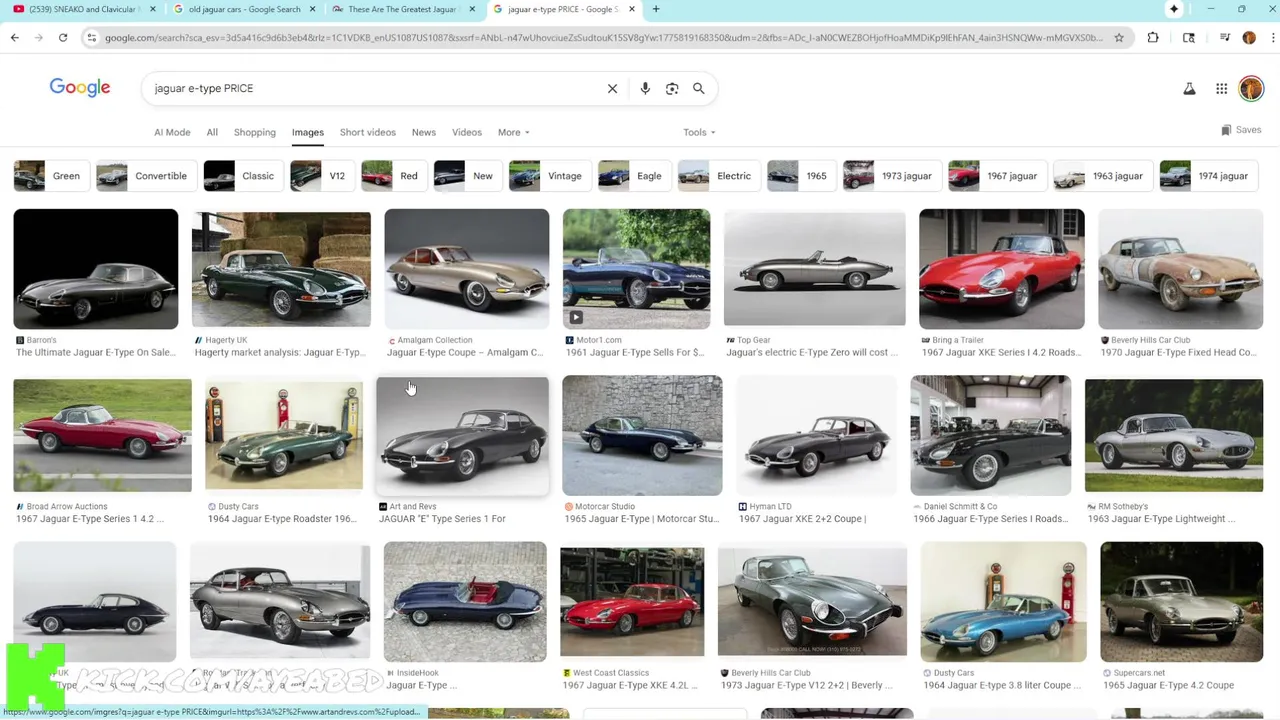
Task: Clear search text with X icon
Action: tap(612, 88)
